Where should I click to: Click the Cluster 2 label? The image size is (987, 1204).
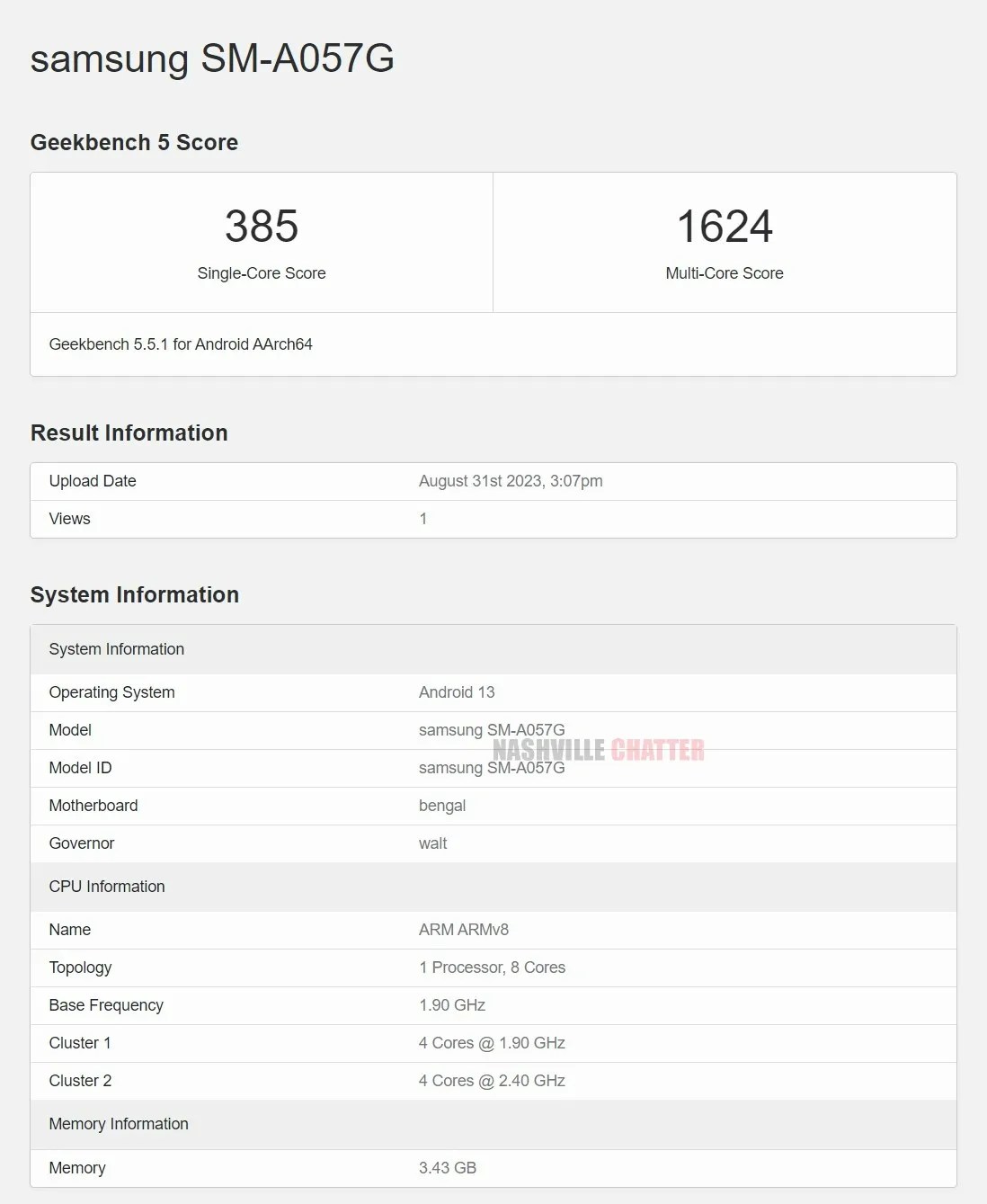pos(80,1081)
